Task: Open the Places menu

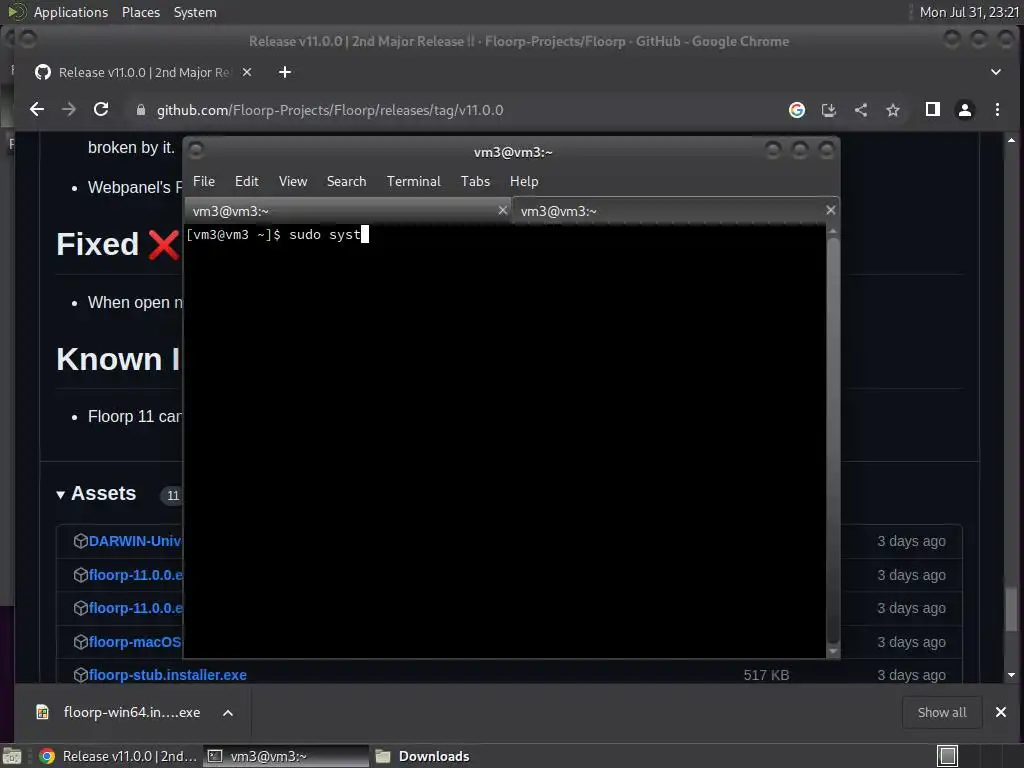Action: (140, 12)
